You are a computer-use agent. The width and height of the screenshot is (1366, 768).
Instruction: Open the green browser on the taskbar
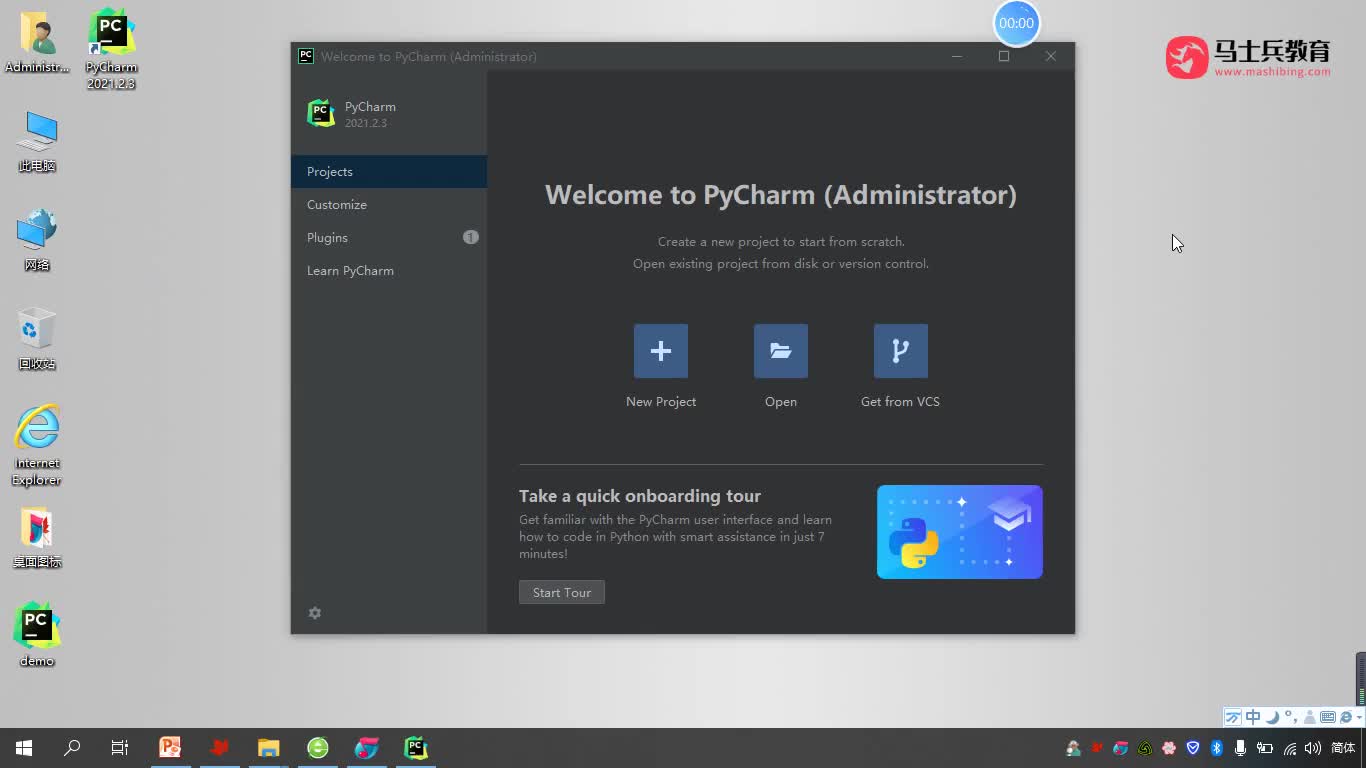point(318,748)
